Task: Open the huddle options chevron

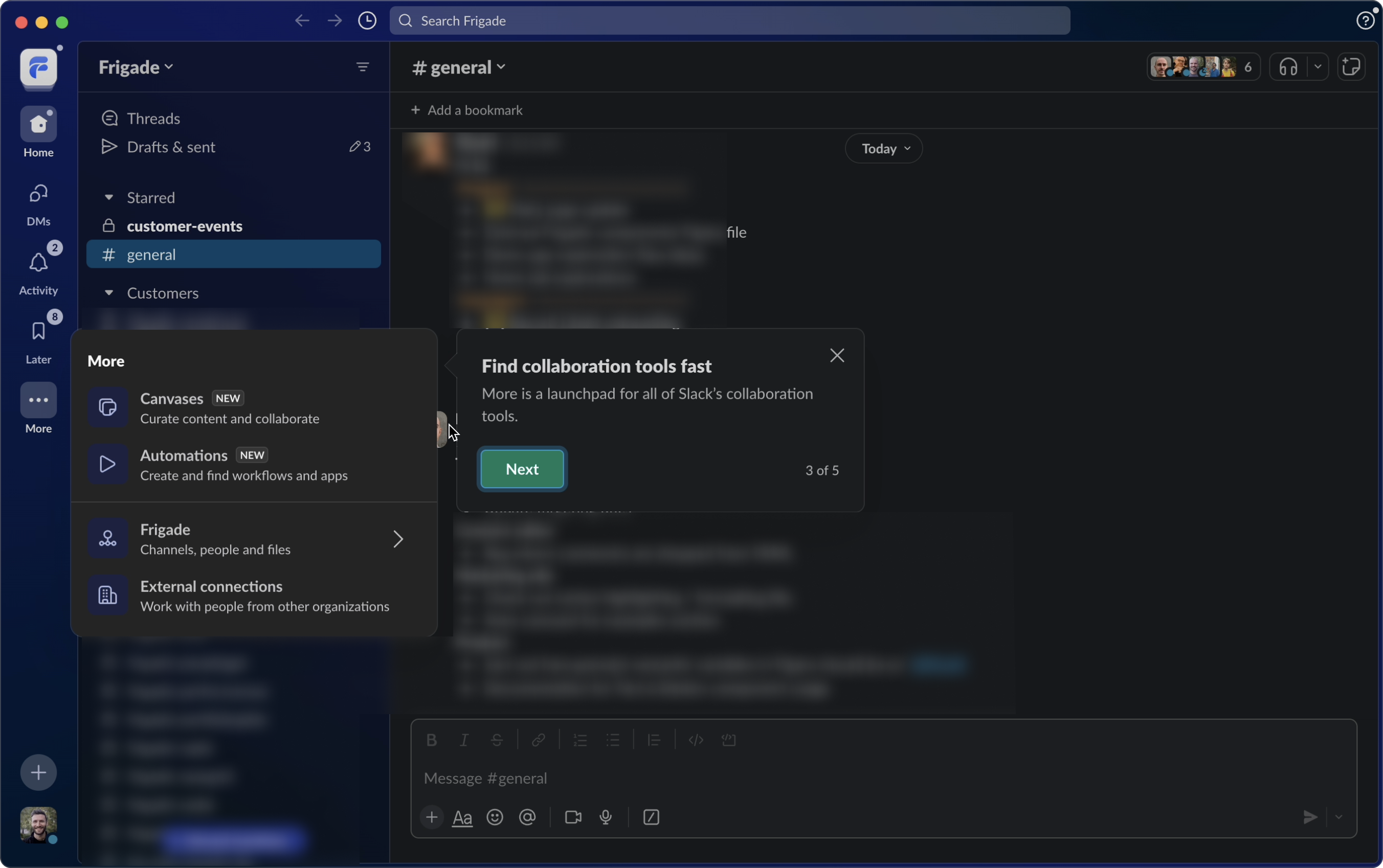Action: (1318, 67)
